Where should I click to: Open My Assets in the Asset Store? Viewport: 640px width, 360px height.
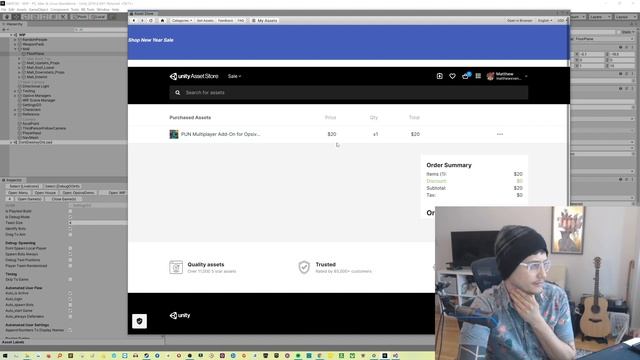click(x=264, y=20)
